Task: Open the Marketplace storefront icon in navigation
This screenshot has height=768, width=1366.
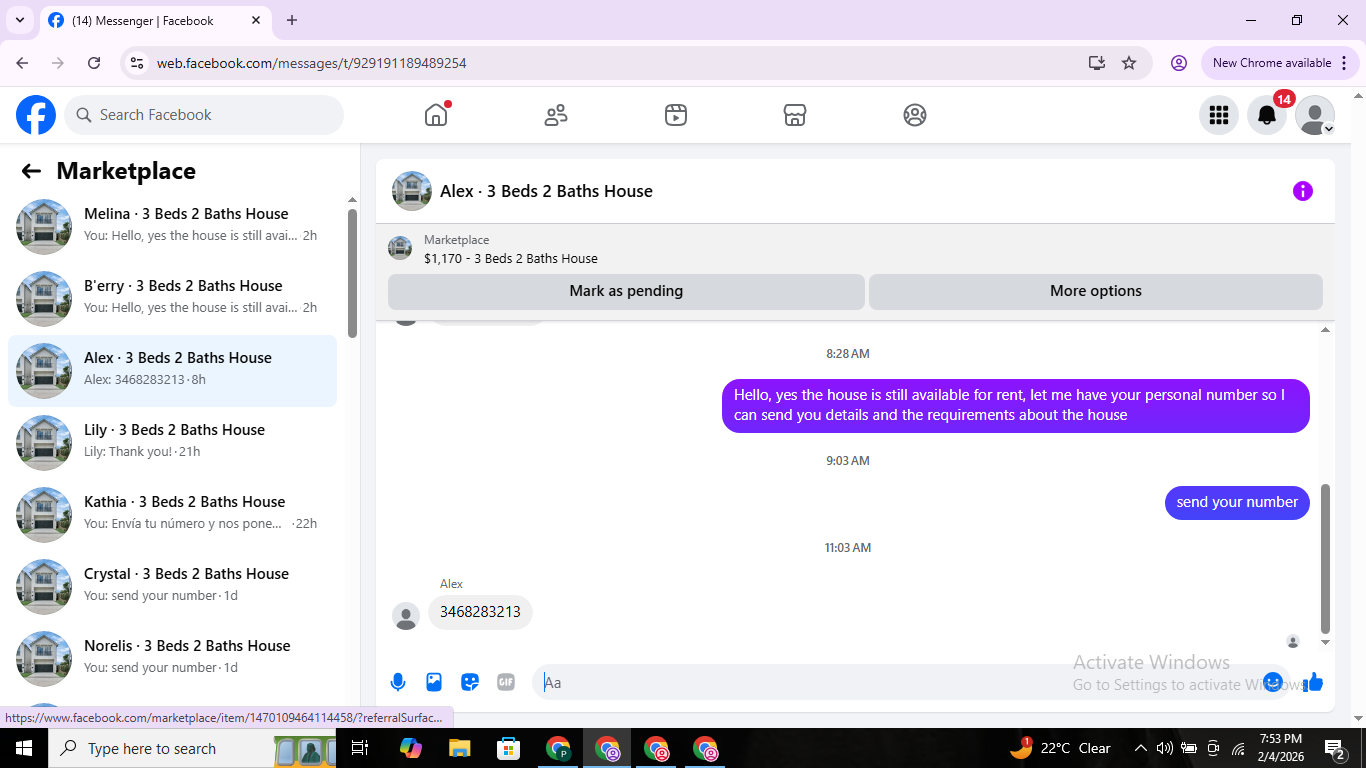Action: click(x=795, y=115)
